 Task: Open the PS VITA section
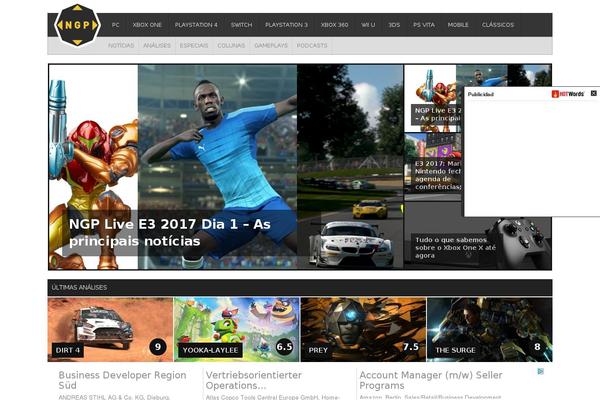point(424,25)
